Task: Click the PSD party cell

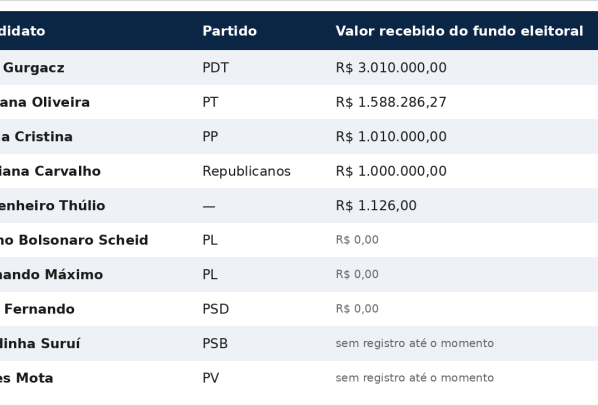Action: (215, 309)
